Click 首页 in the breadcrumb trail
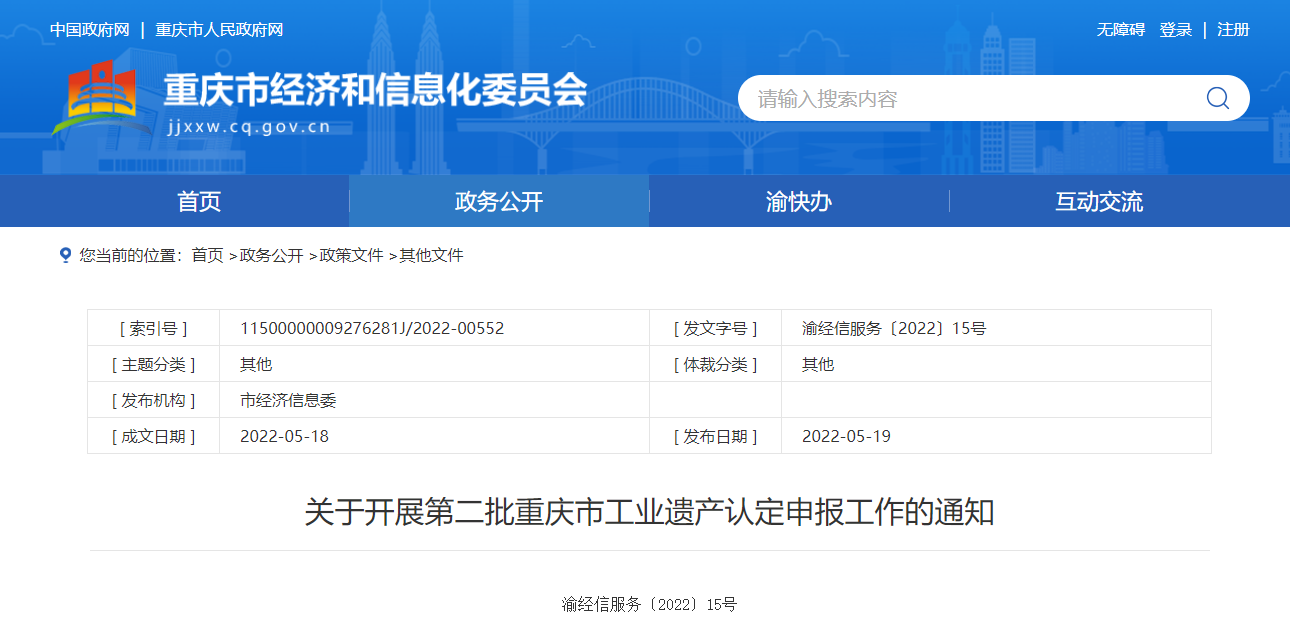This screenshot has height=637, width=1290. tap(207, 256)
